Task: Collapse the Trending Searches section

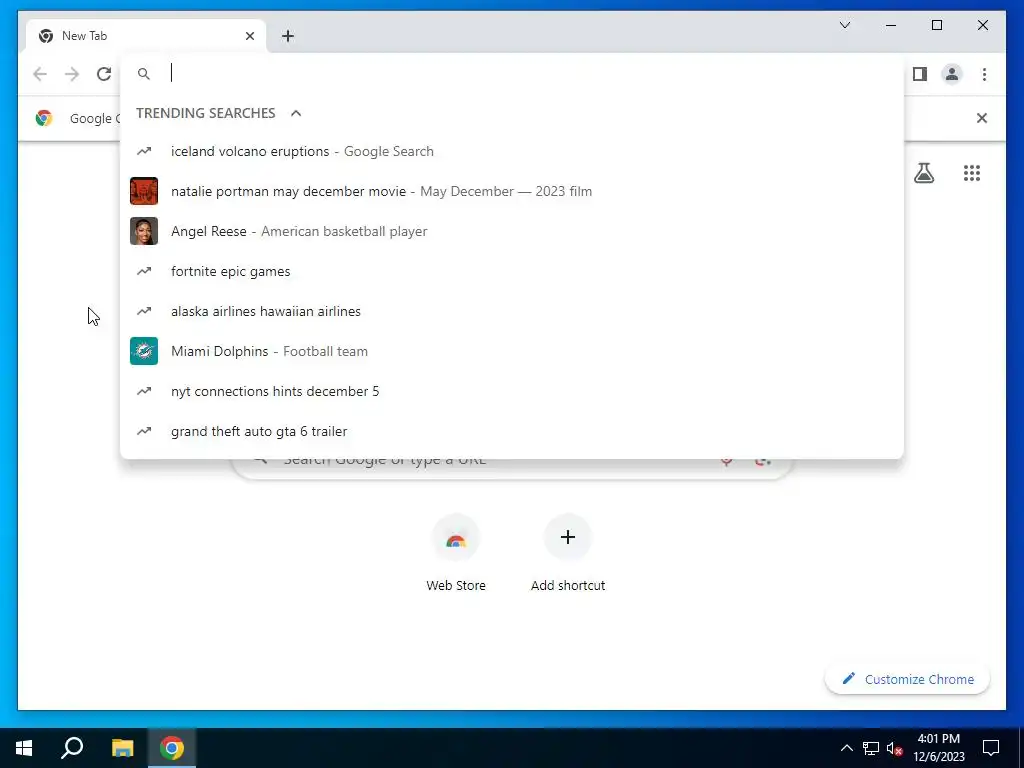Action: pos(296,113)
